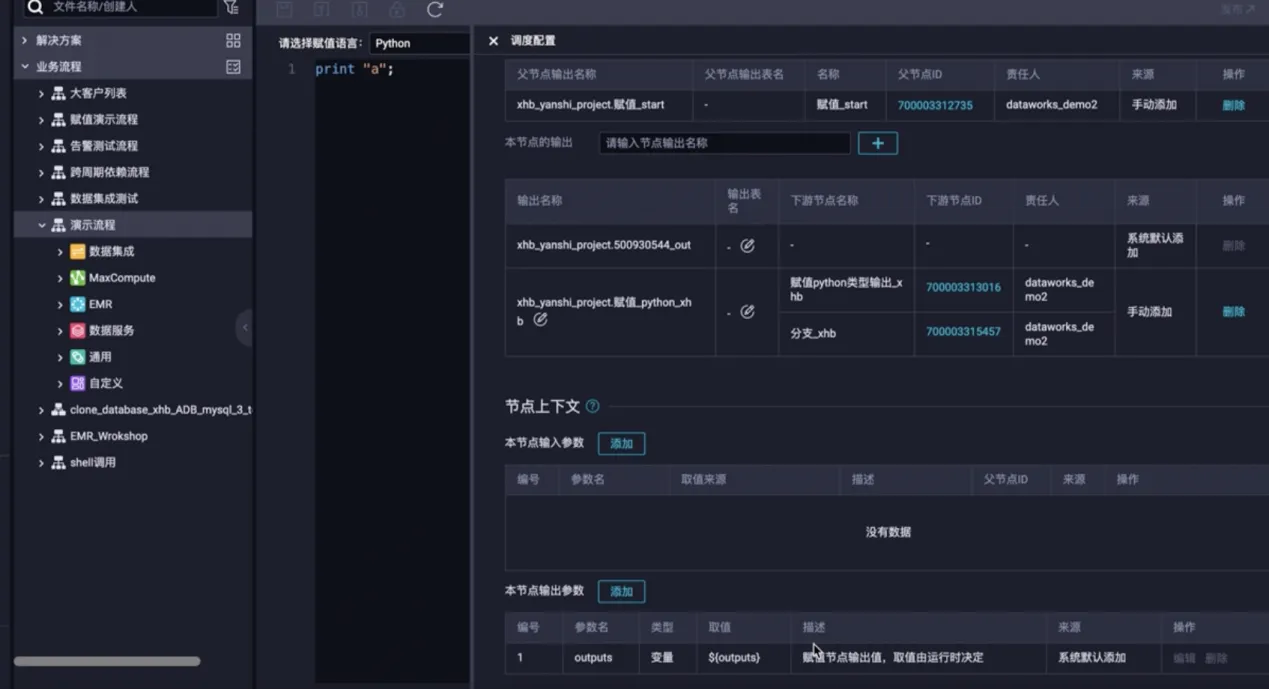Expand the EMR folder chevron
The image size is (1269, 689).
60,304
